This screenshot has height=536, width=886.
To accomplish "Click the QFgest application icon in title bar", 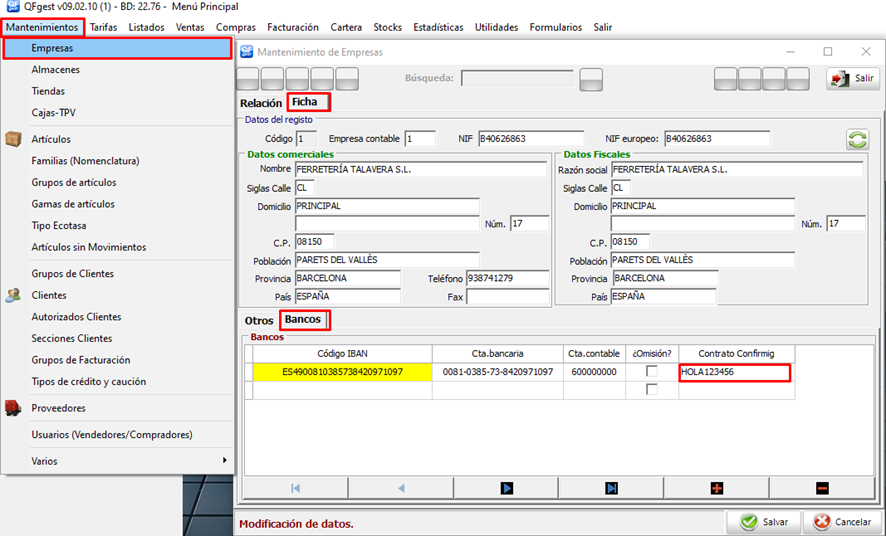I will pyautogui.click(x=12, y=7).
